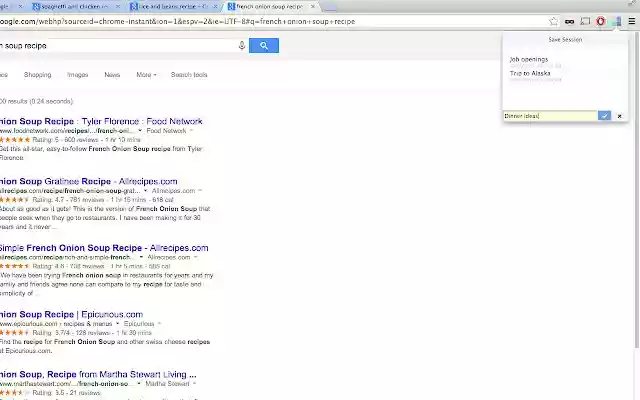Image resolution: width=640 pixels, height=400 pixels.
Task: Start voice search with microphone icon
Action: [242, 46]
